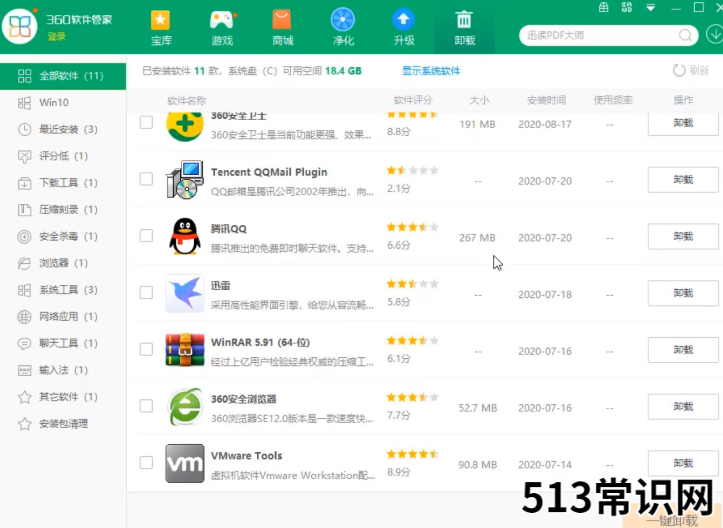Select the 卸载 uninstall tab
The width and height of the screenshot is (723, 528).
click(x=464, y=28)
